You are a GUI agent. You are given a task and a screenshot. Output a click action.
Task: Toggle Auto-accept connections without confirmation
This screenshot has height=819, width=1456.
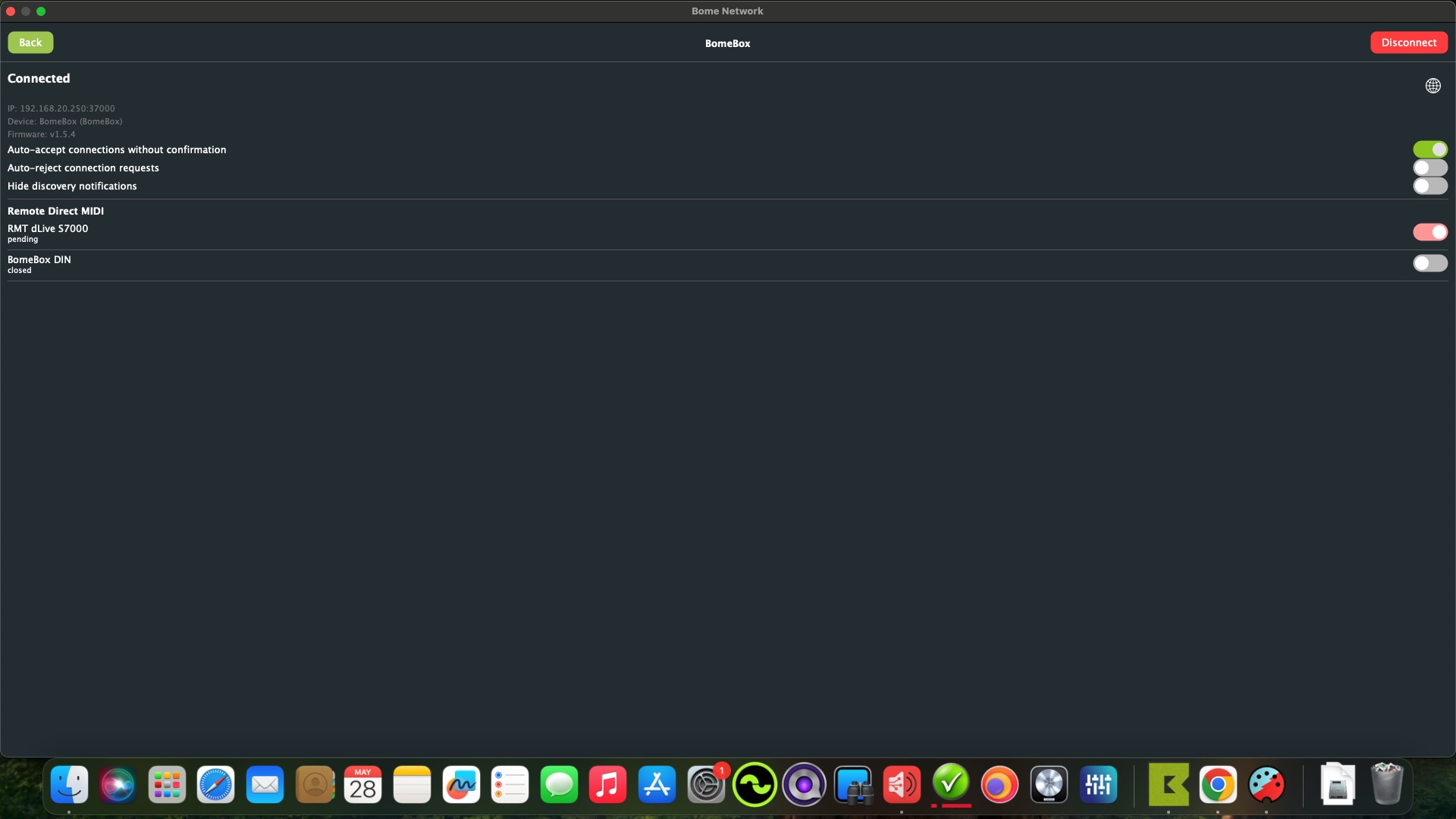coord(1430,149)
